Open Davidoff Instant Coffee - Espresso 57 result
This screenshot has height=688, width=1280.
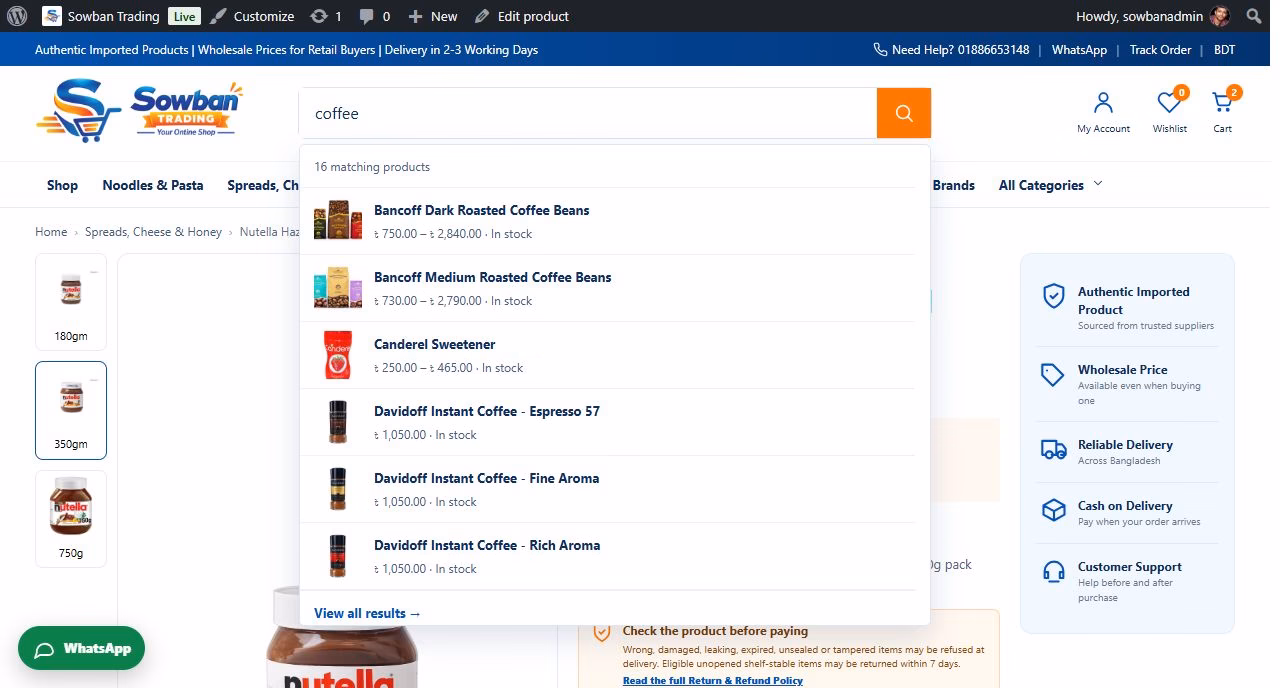point(607,422)
